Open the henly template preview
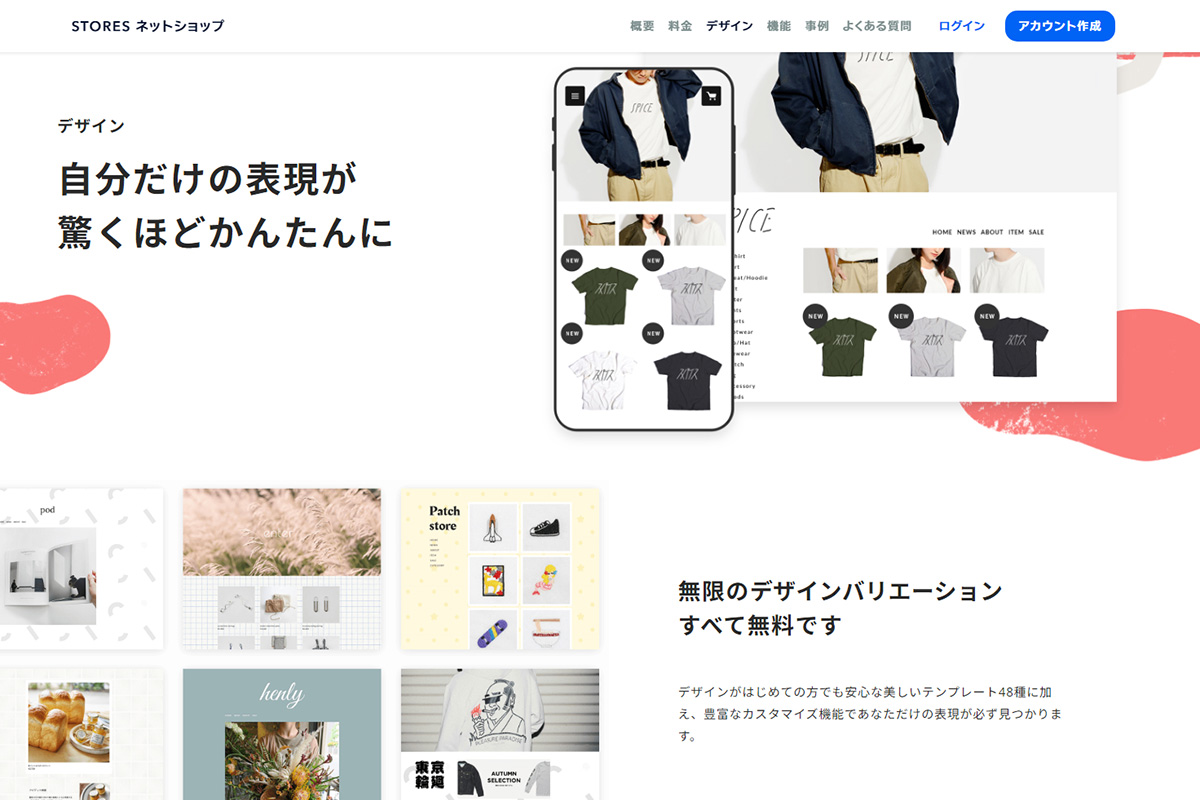 281,733
